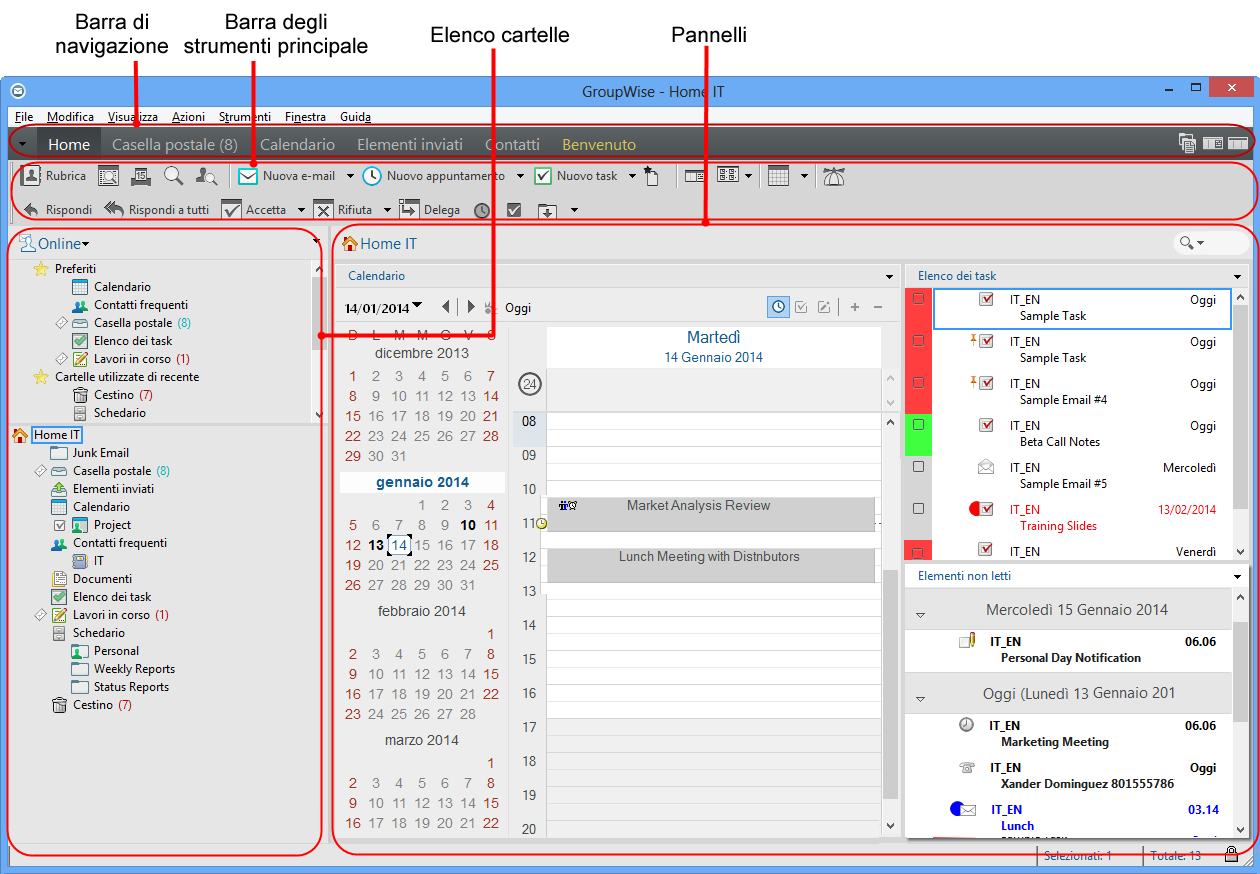Viewport: 1260px width, 874px height.
Task: Open the Nuova e-mail dropdown arrow
Action: (x=350, y=176)
